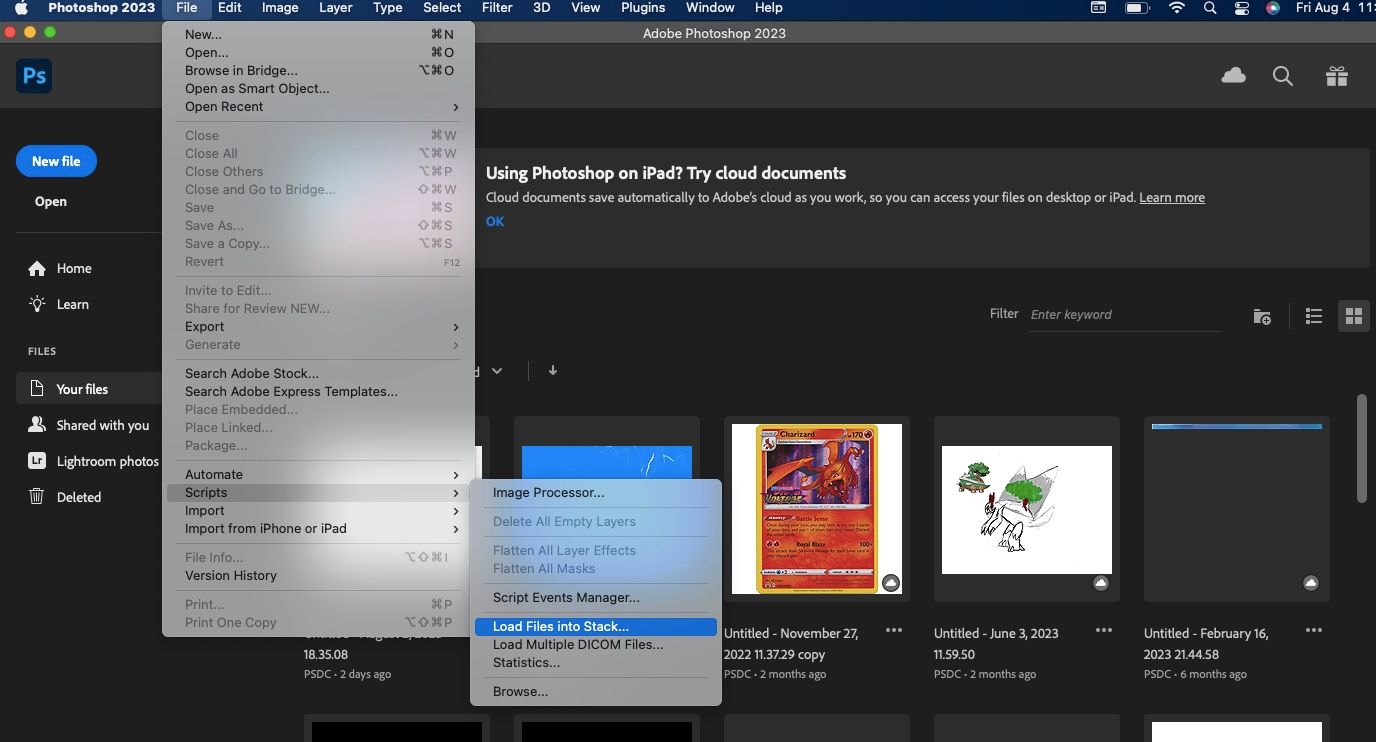This screenshot has height=742, width=1376.
Task: Reverse sort order with down arrow
Action: [x=553, y=370]
